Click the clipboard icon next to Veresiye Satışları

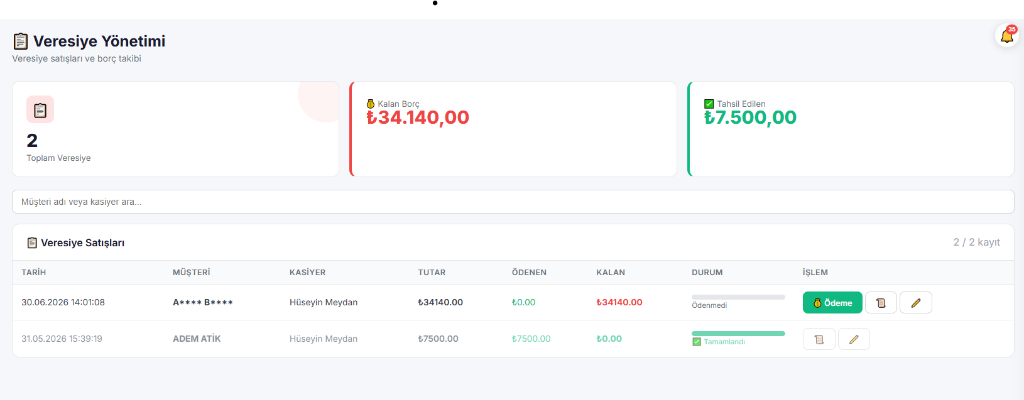pyautogui.click(x=32, y=242)
